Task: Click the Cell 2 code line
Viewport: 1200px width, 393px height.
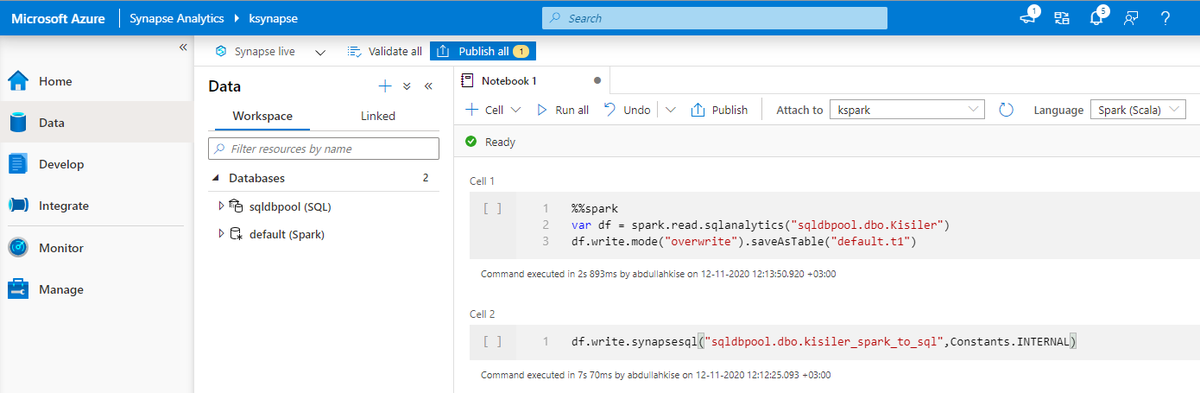Action: click(x=824, y=342)
